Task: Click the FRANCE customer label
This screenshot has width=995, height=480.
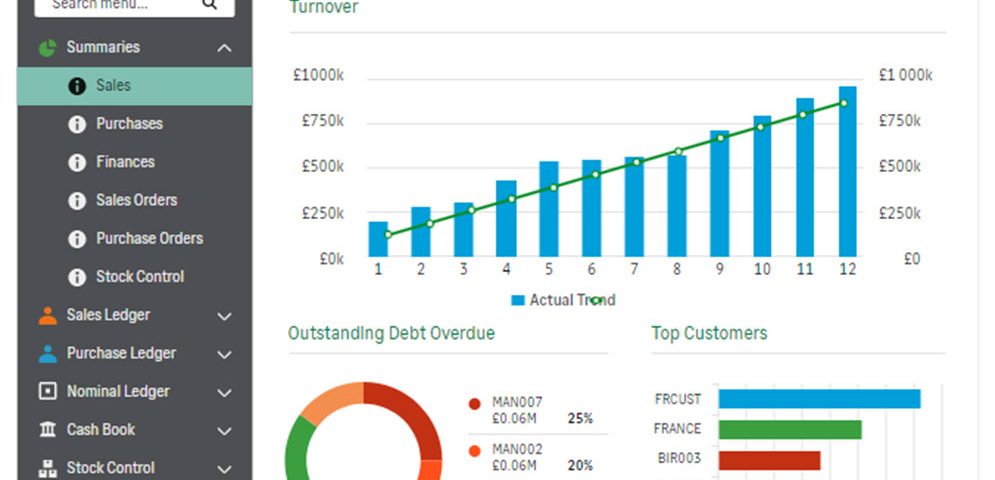Action: [x=677, y=429]
